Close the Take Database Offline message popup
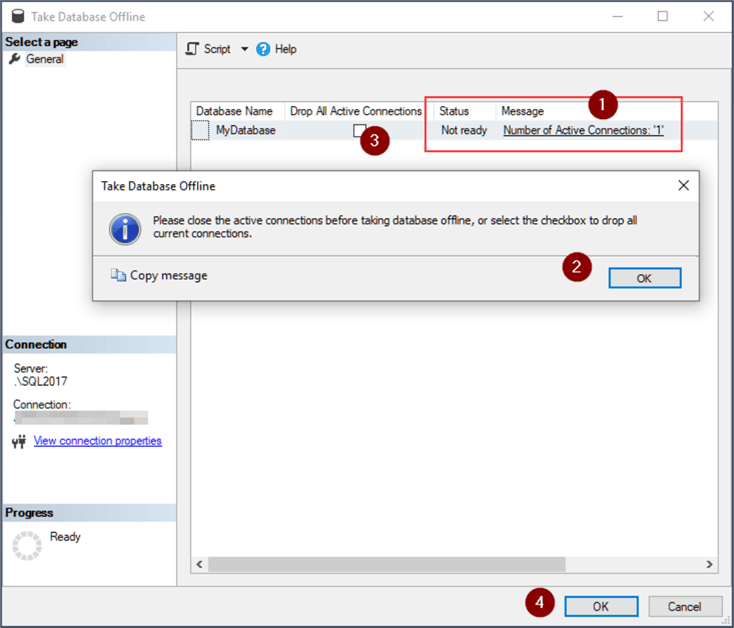This screenshot has width=734, height=628. [683, 185]
